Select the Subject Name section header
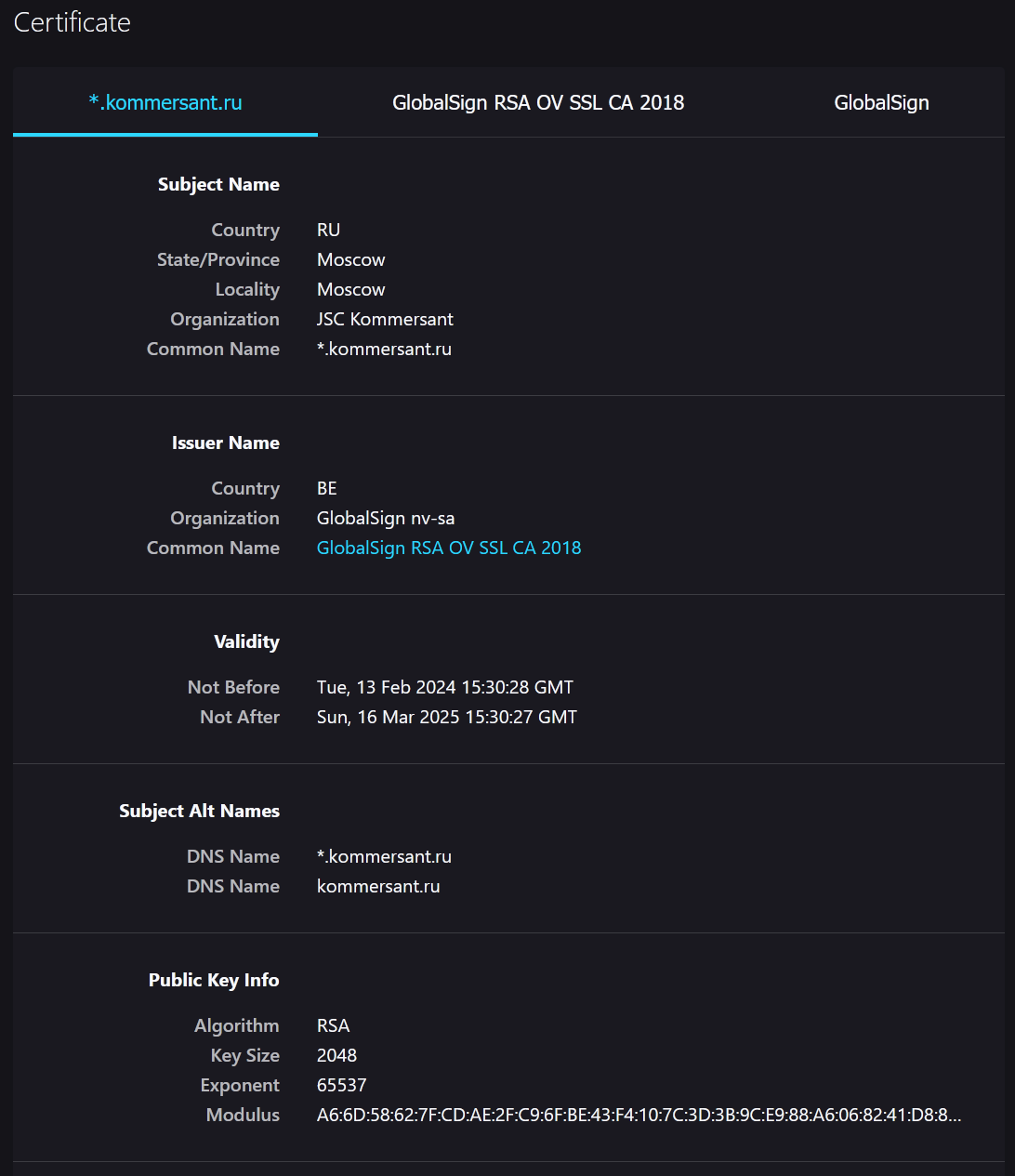This screenshot has height=1176, width=1015. click(218, 184)
